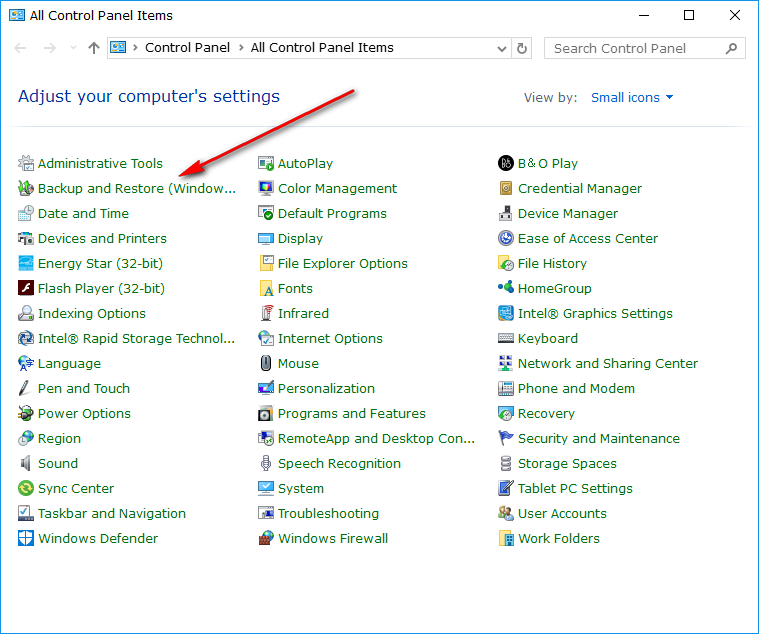This screenshot has height=634, width=759.
Task: Open the Energy Star icon
Action: 26,263
